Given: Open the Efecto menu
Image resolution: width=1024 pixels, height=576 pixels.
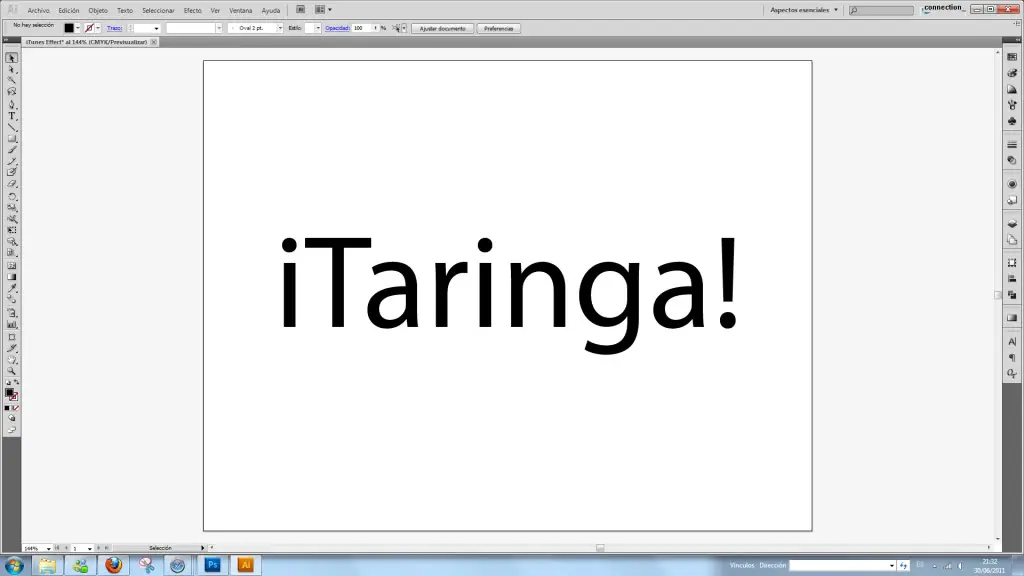Looking at the screenshot, I should 192,10.
